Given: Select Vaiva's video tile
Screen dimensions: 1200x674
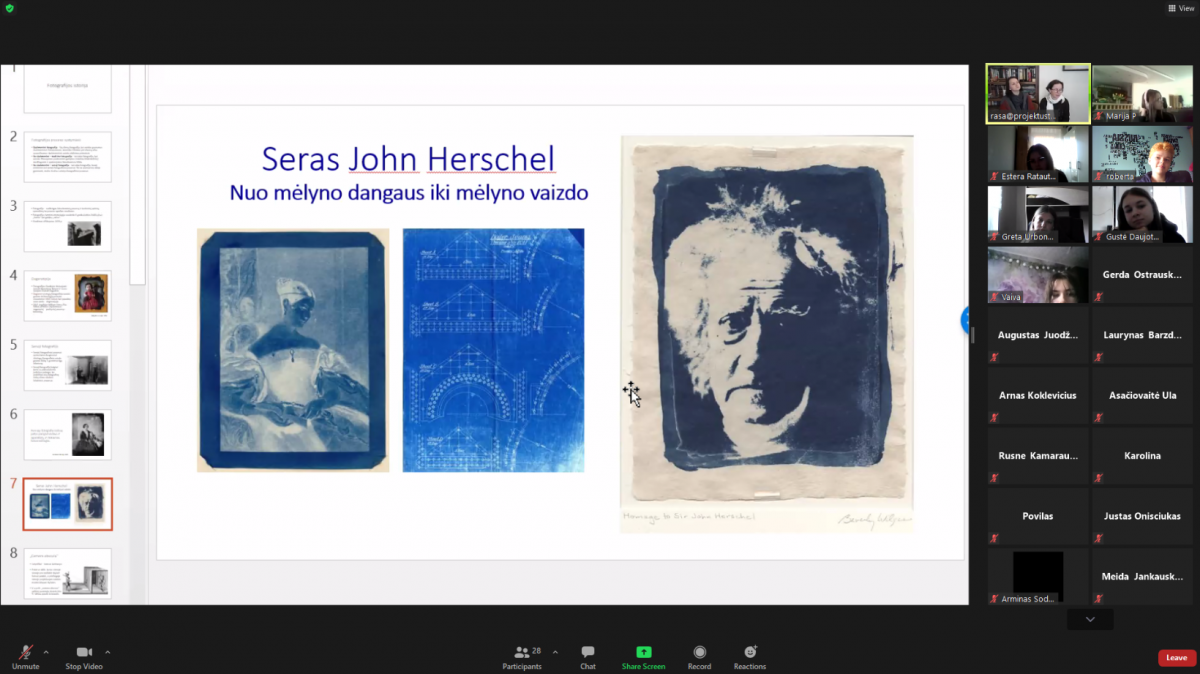Looking at the screenshot, I should tap(1038, 275).
